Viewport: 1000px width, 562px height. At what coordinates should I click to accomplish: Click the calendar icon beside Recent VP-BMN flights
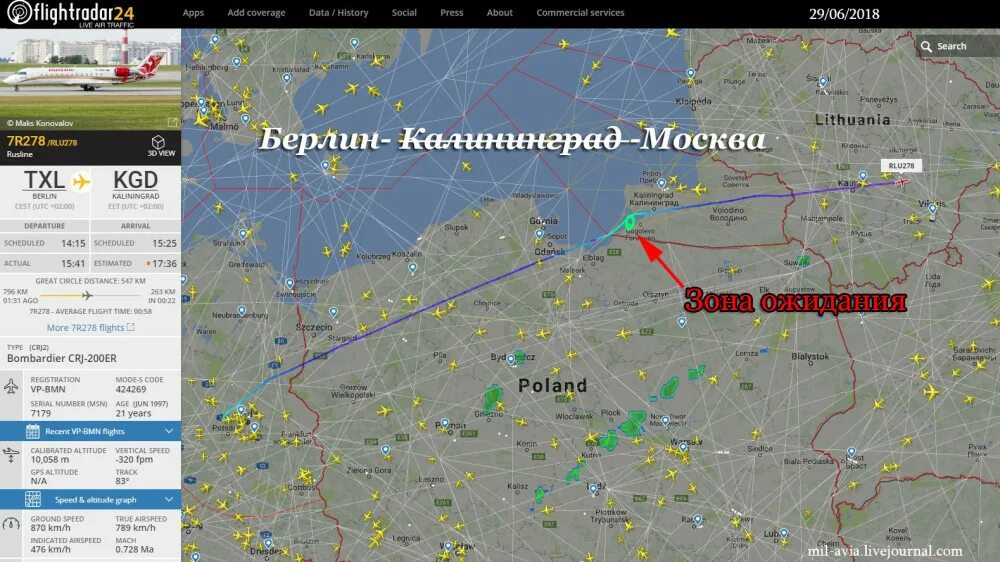pos(33,431)
